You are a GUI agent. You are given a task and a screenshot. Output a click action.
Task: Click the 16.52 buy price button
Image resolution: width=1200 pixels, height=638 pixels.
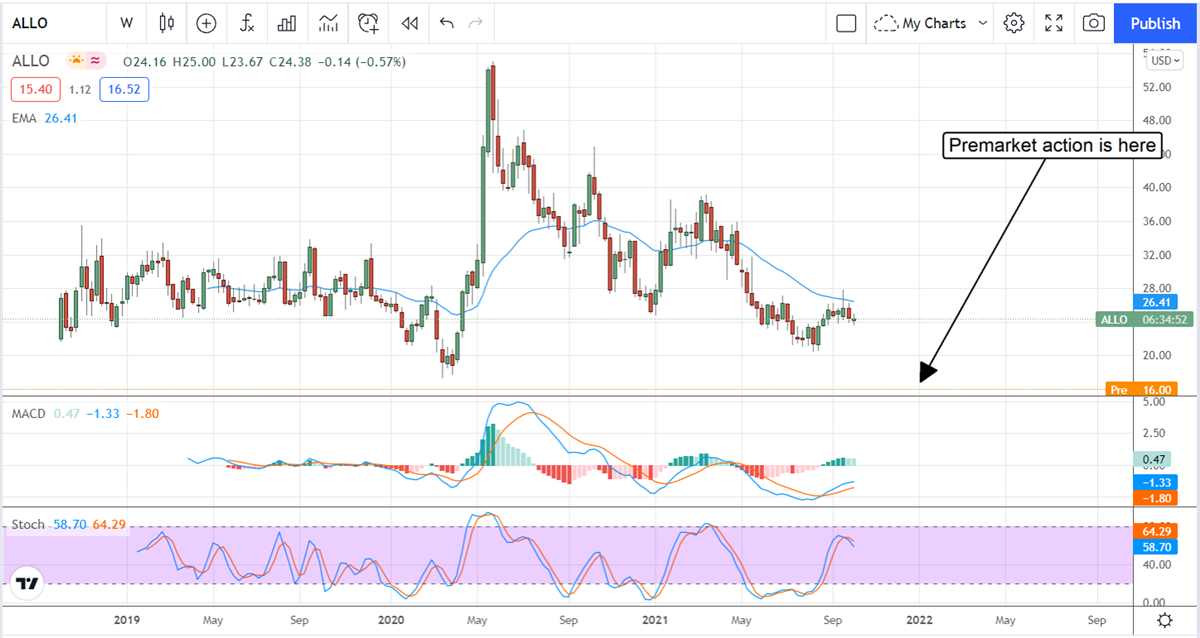click(x=122, y=90)
